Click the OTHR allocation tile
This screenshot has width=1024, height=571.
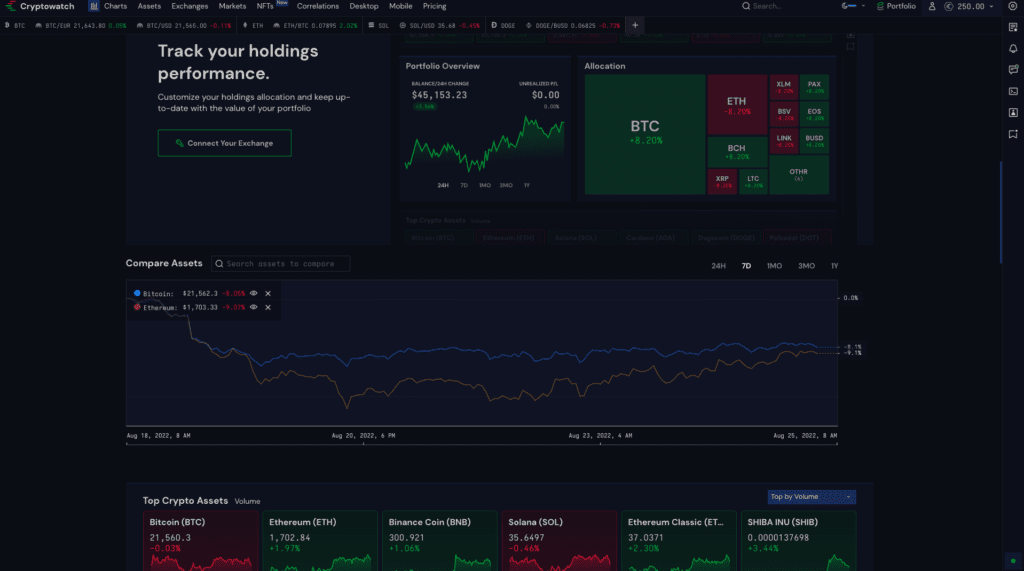[x=799, y=174]
